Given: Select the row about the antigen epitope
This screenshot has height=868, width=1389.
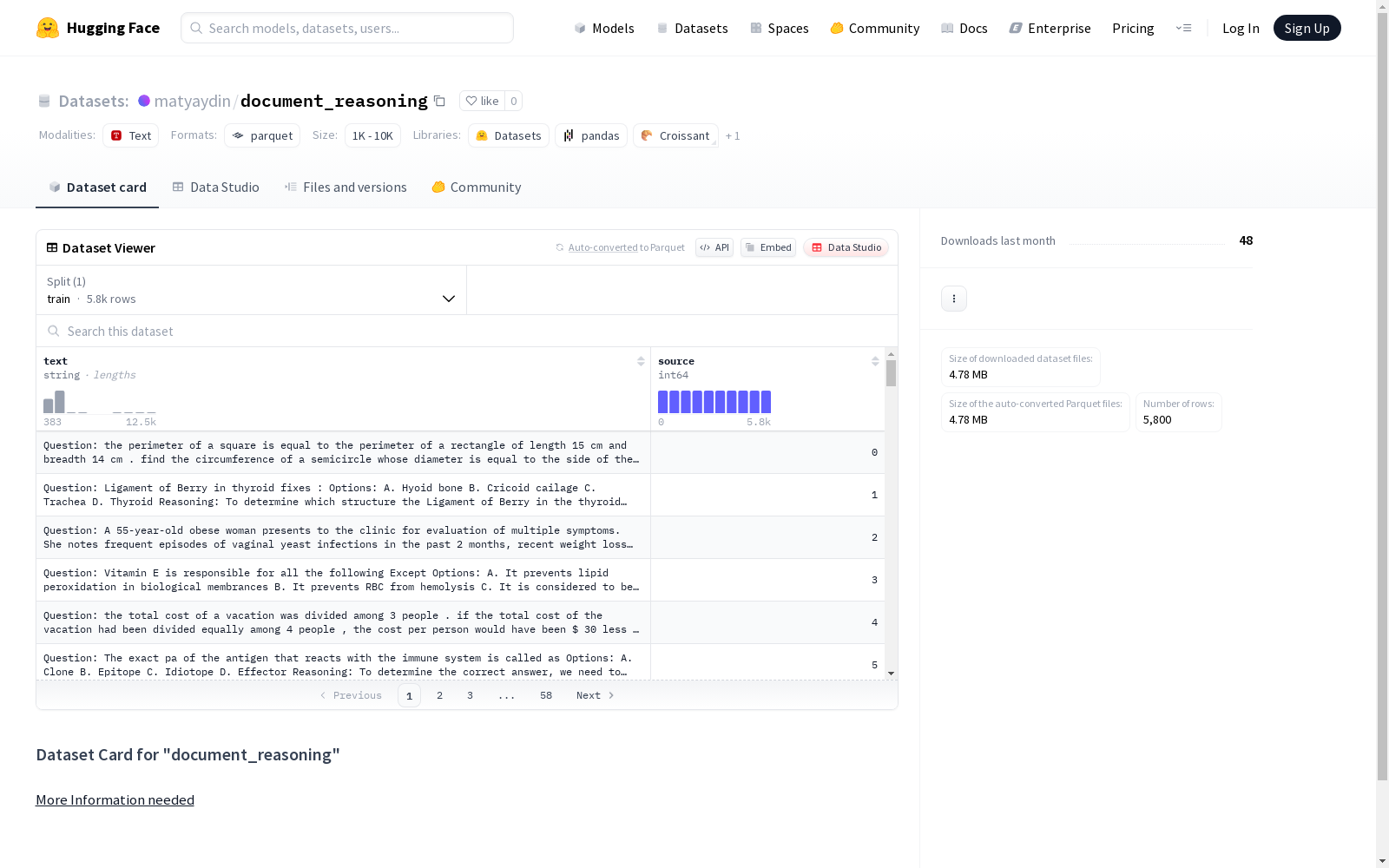Looking at the screenshot, I should pyautogui.click(x=460, y=662).
